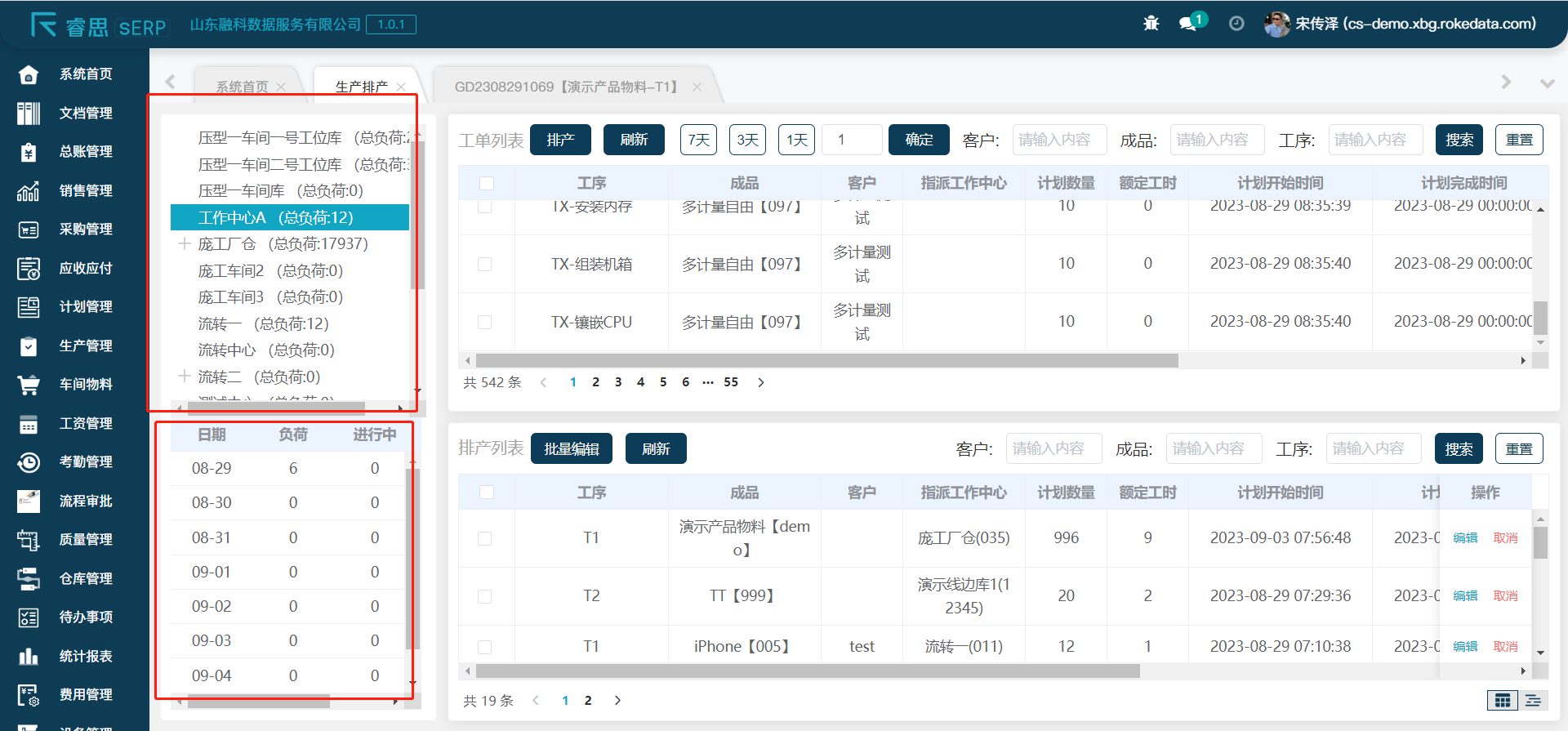
Task: Switch to grid table view icon
Action: pos(1502,700)
